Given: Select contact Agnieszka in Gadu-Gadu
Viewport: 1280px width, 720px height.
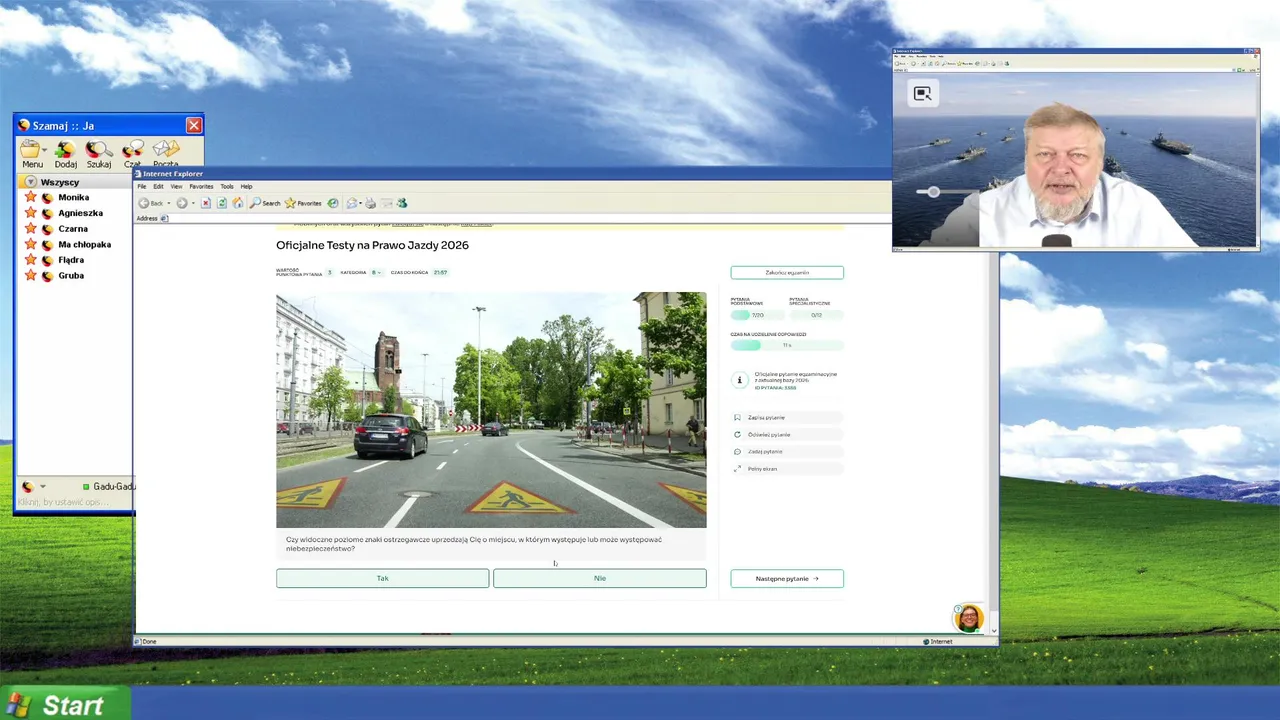Looking at the screenshot, I should tap(80, 213).
